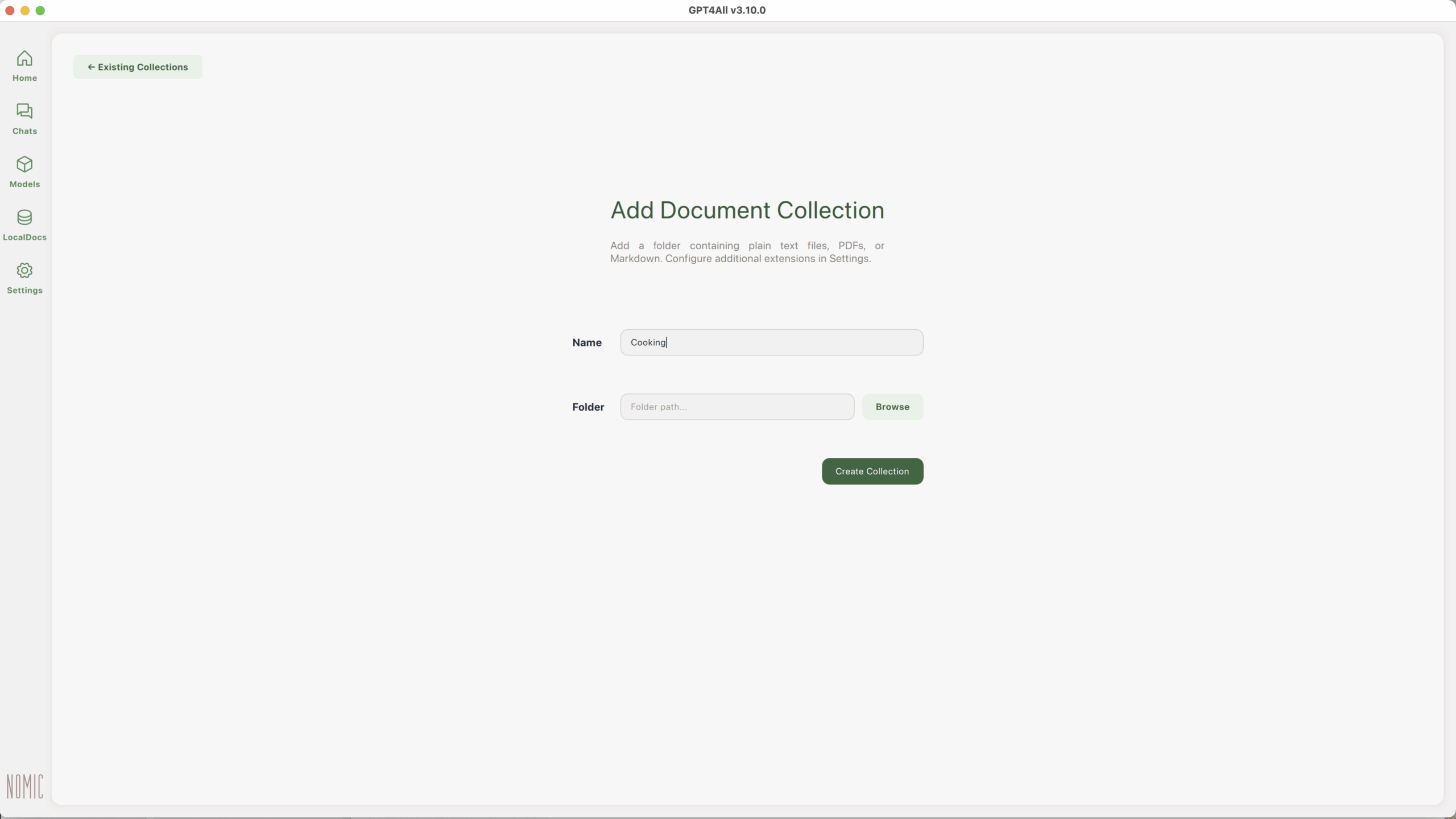Click the GPT4All v3.10.0 window title
Image resolution: width=1456 pixels, height=819 pixels.
[x=727, y=10]
